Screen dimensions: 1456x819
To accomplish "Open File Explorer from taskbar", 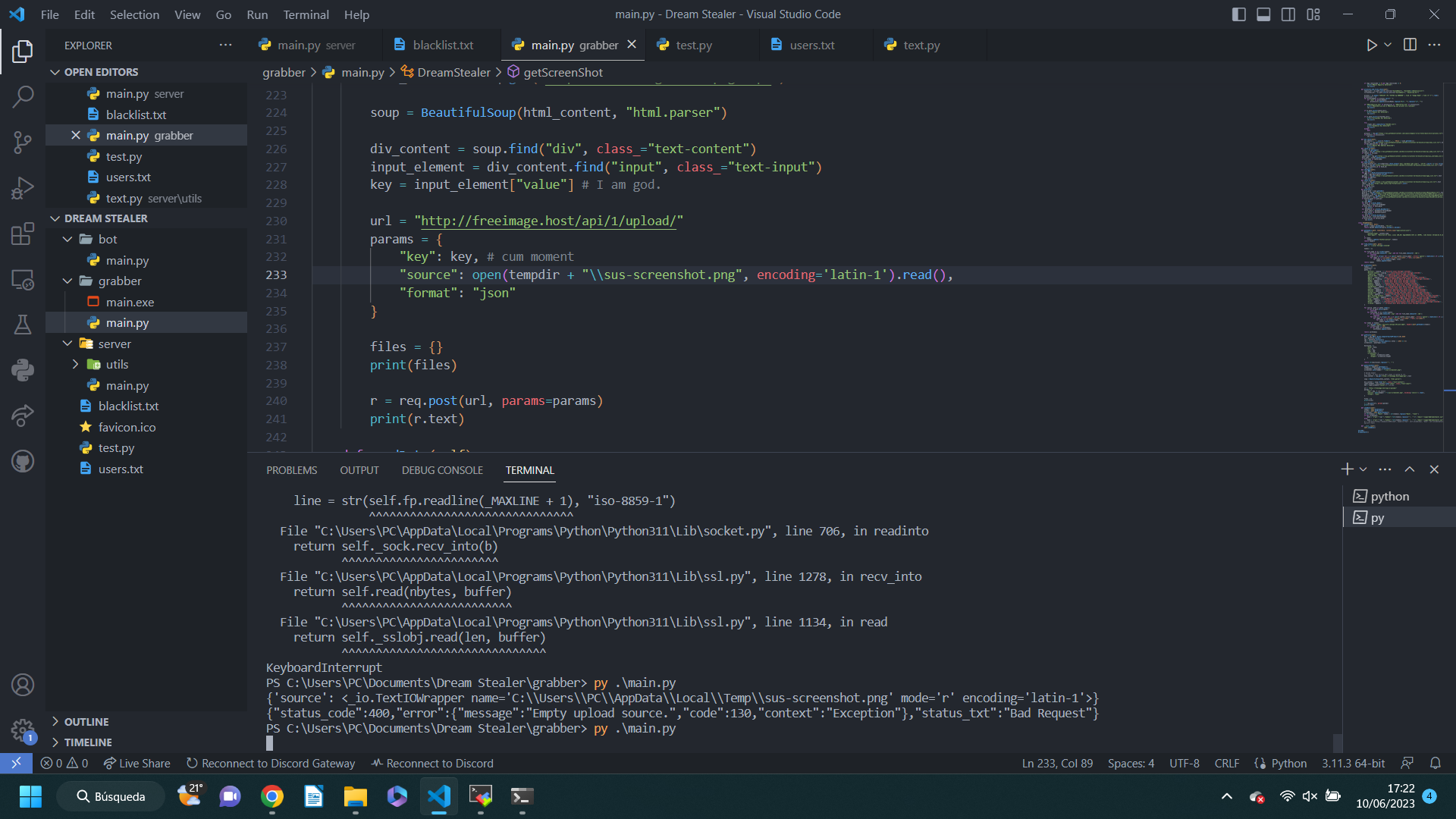I will (x=356, y=796).
